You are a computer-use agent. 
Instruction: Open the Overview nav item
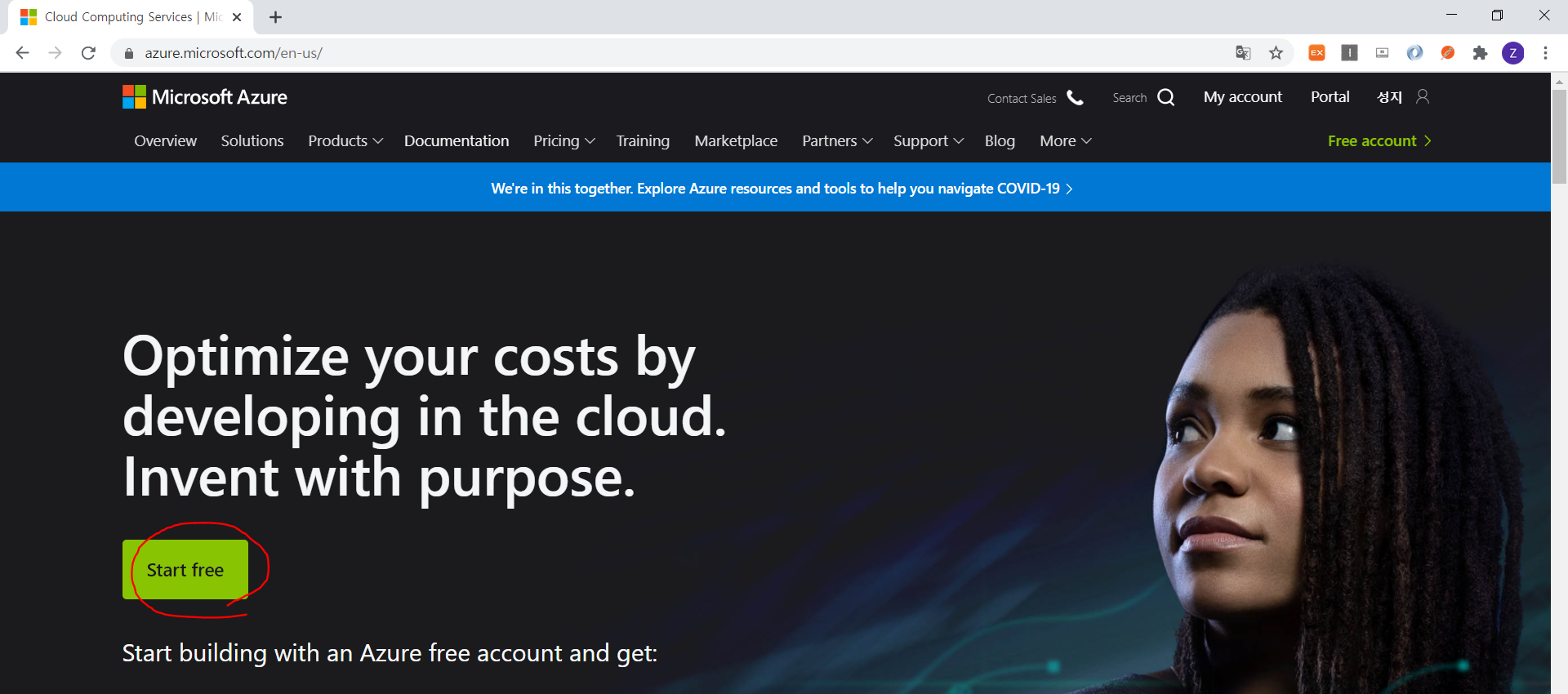[x=166, y=141]
